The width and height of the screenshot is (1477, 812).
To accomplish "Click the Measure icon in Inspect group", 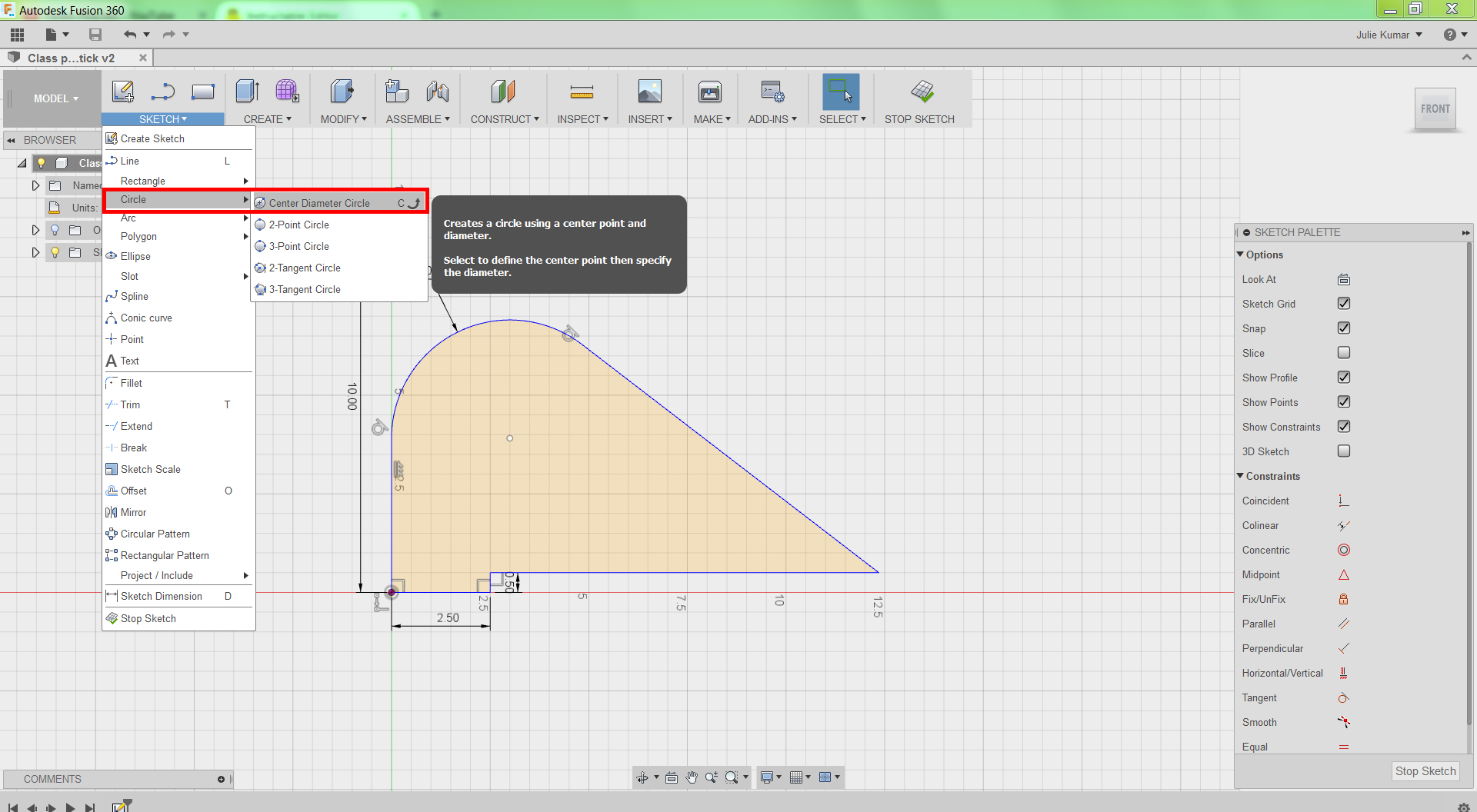I will tap(582, 93).
